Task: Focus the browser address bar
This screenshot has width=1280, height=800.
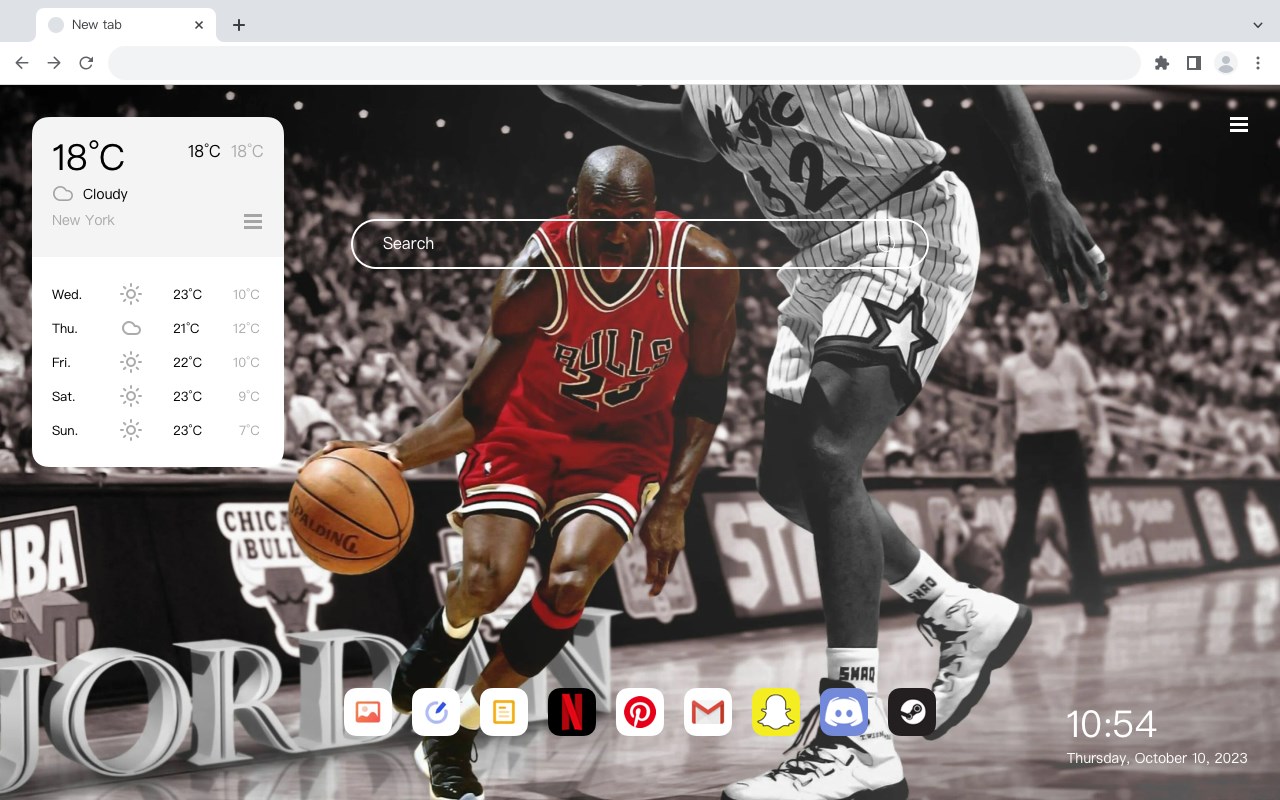Action: (624, 63)
